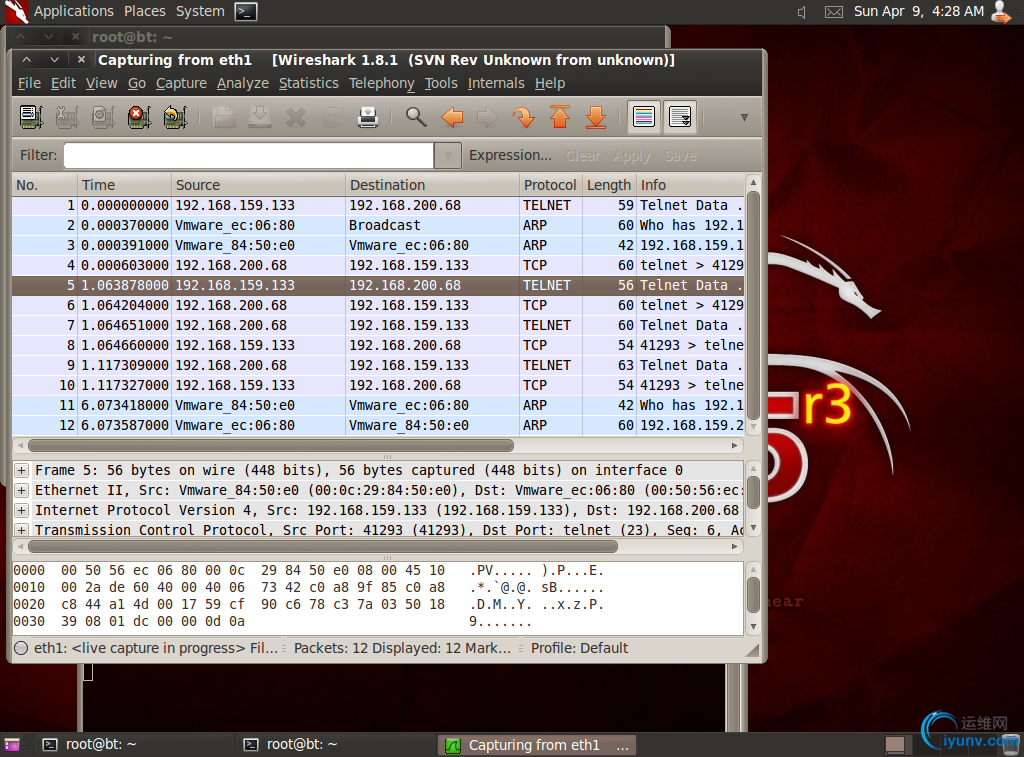Click the greyed-out Reload capture file icon
The width and height of the screenshot is (1024, 757).
(331, 118)
